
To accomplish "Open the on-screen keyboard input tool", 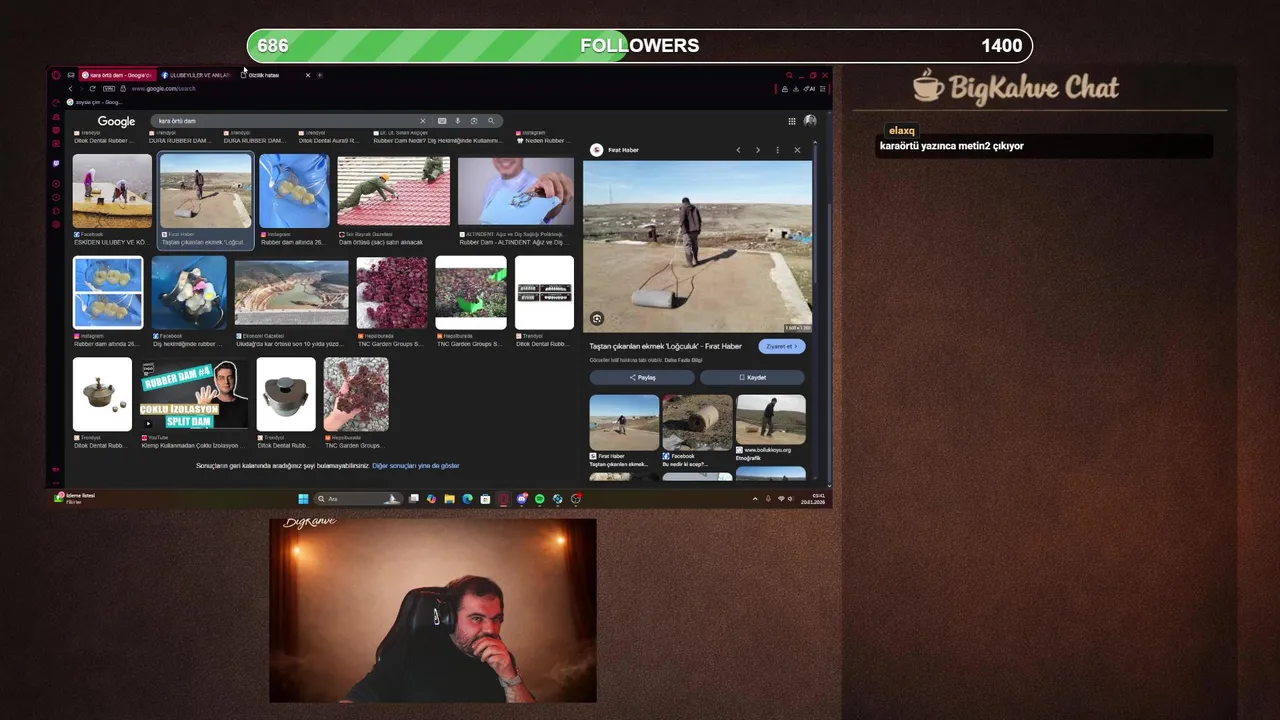I will pyautogui.click(x=441, y=121).
